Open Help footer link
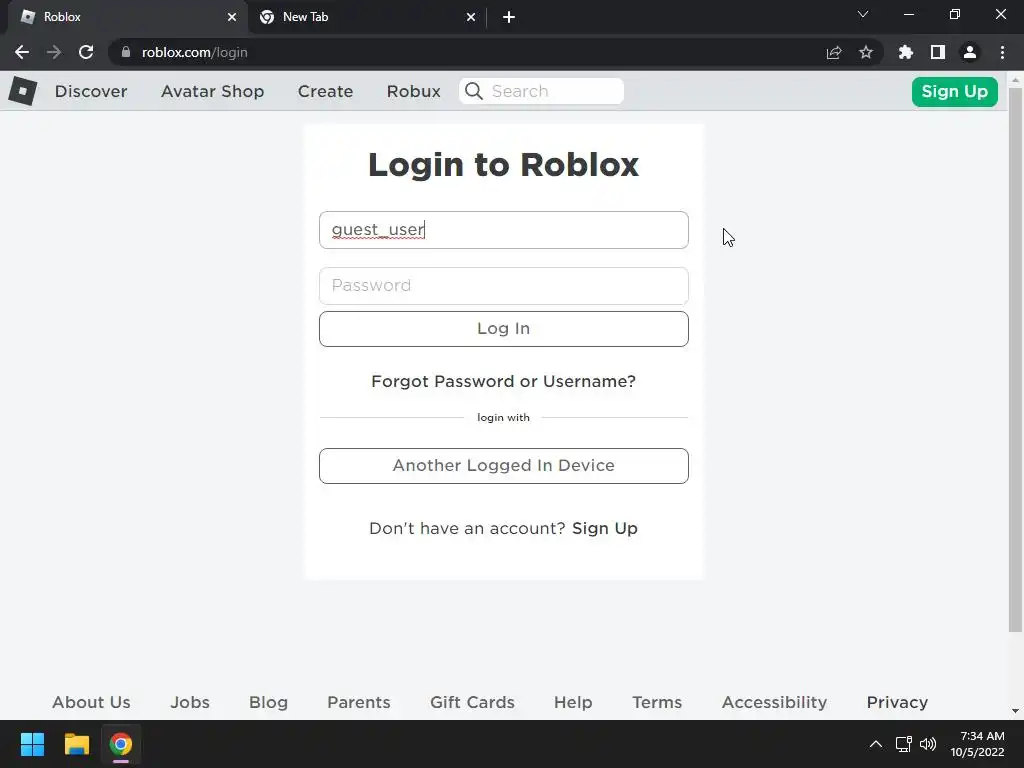 tap(573, 702)
